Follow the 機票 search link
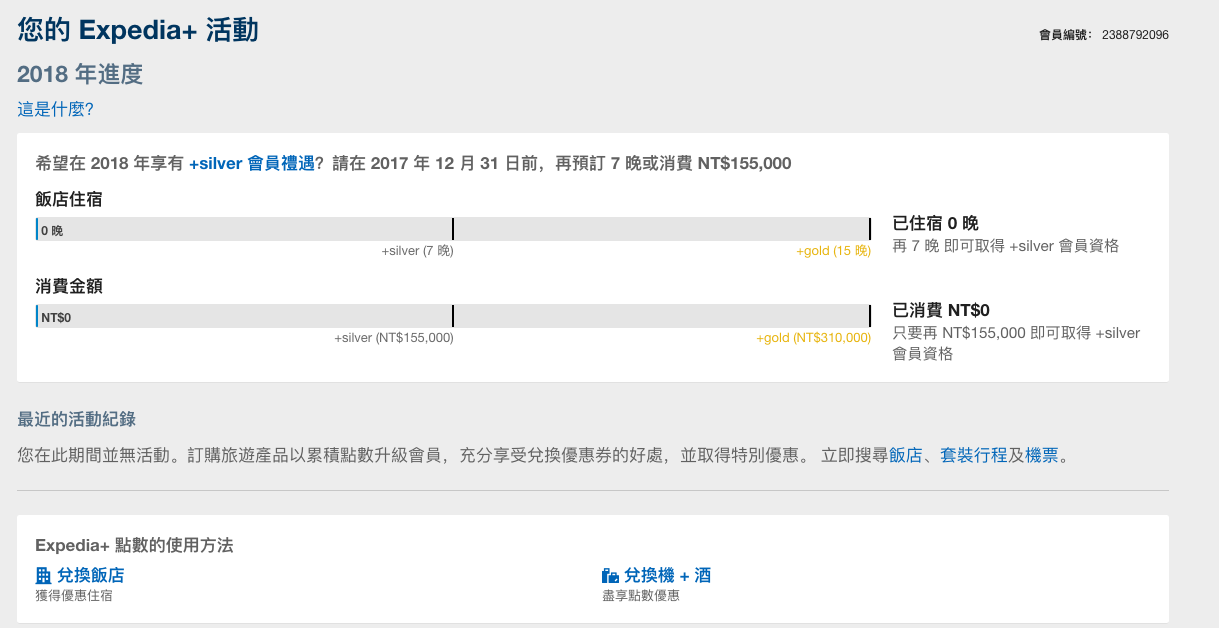This screenshot has height=628, width=1219. click(x=1042, y=455)
